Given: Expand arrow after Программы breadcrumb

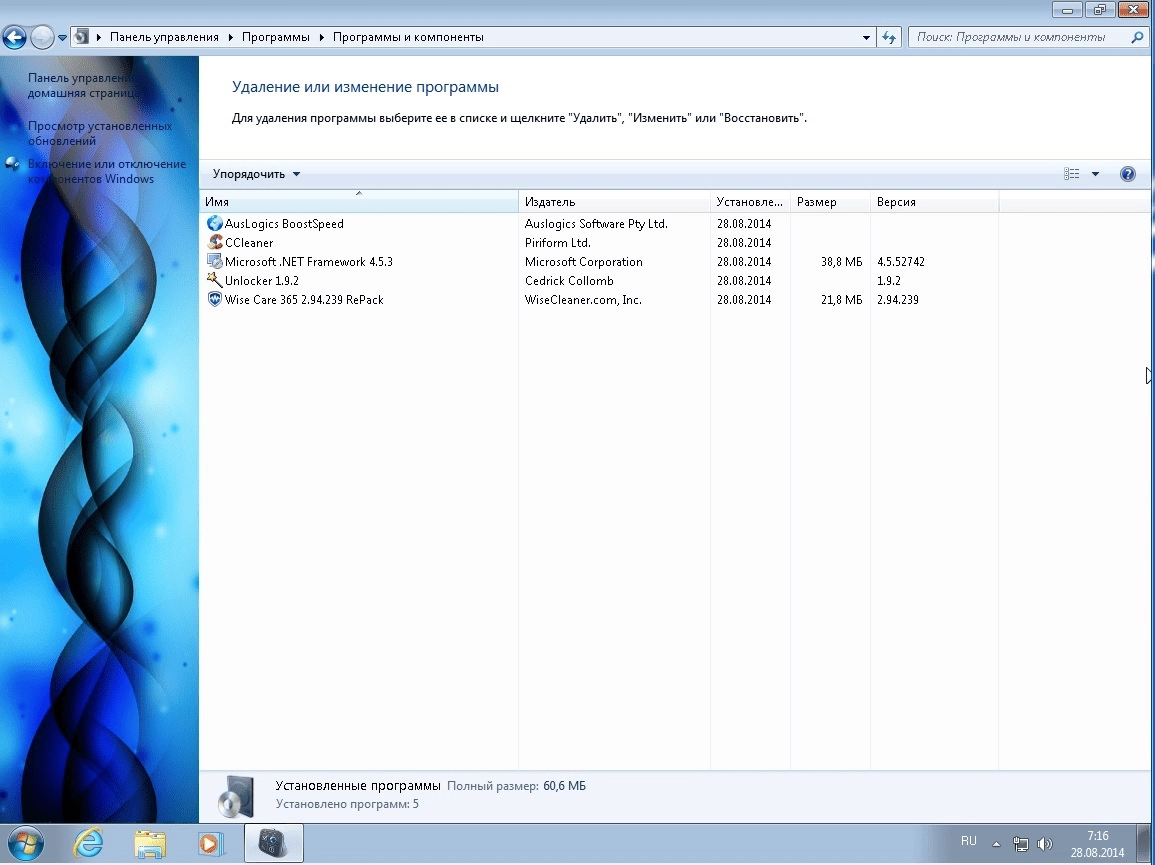Looking at the screenshot, I should (321, 37).
